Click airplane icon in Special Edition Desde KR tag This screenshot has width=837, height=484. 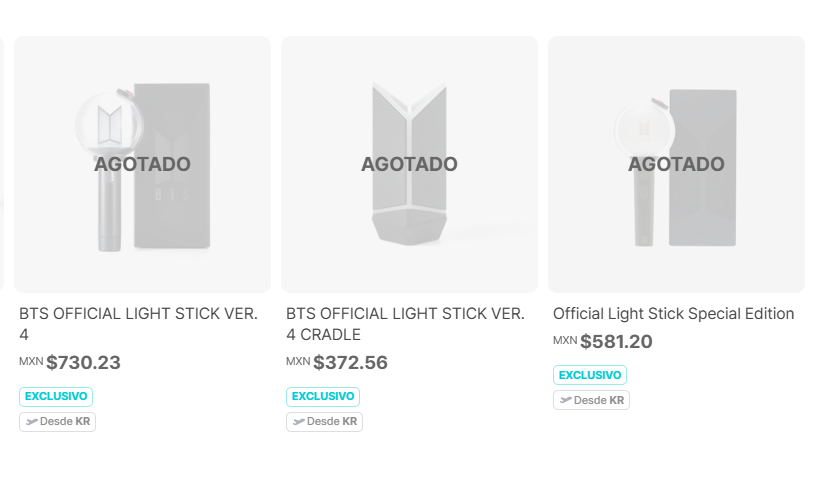(x=565, y=400)
